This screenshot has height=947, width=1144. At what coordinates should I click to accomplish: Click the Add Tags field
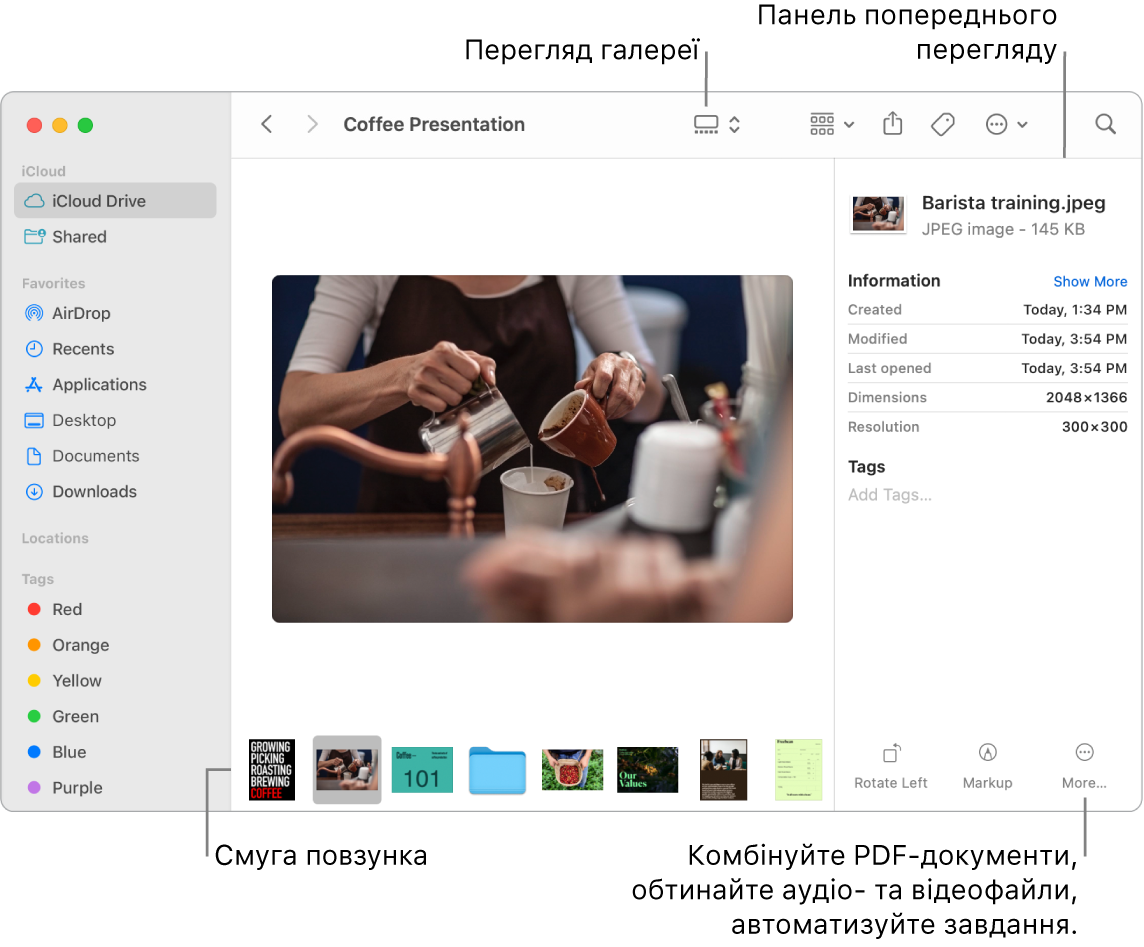tap(889, 494)
